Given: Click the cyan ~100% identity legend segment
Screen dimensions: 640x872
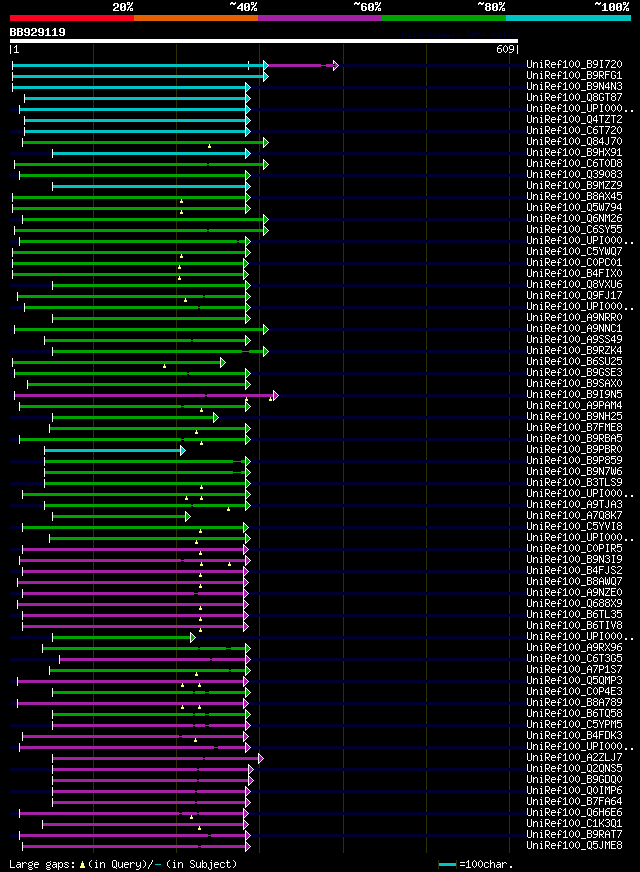Looking at the screenshot, I should 568,18.
